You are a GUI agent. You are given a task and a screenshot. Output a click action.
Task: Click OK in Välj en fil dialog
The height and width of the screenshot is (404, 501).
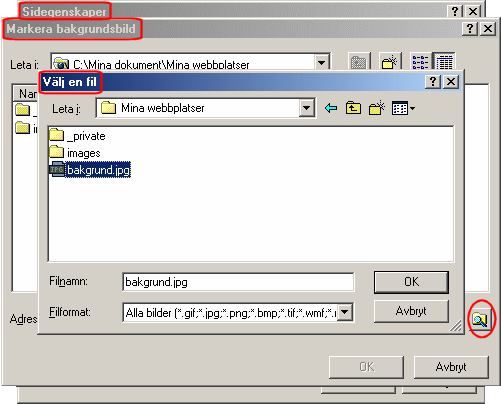[x=411, y=282]
